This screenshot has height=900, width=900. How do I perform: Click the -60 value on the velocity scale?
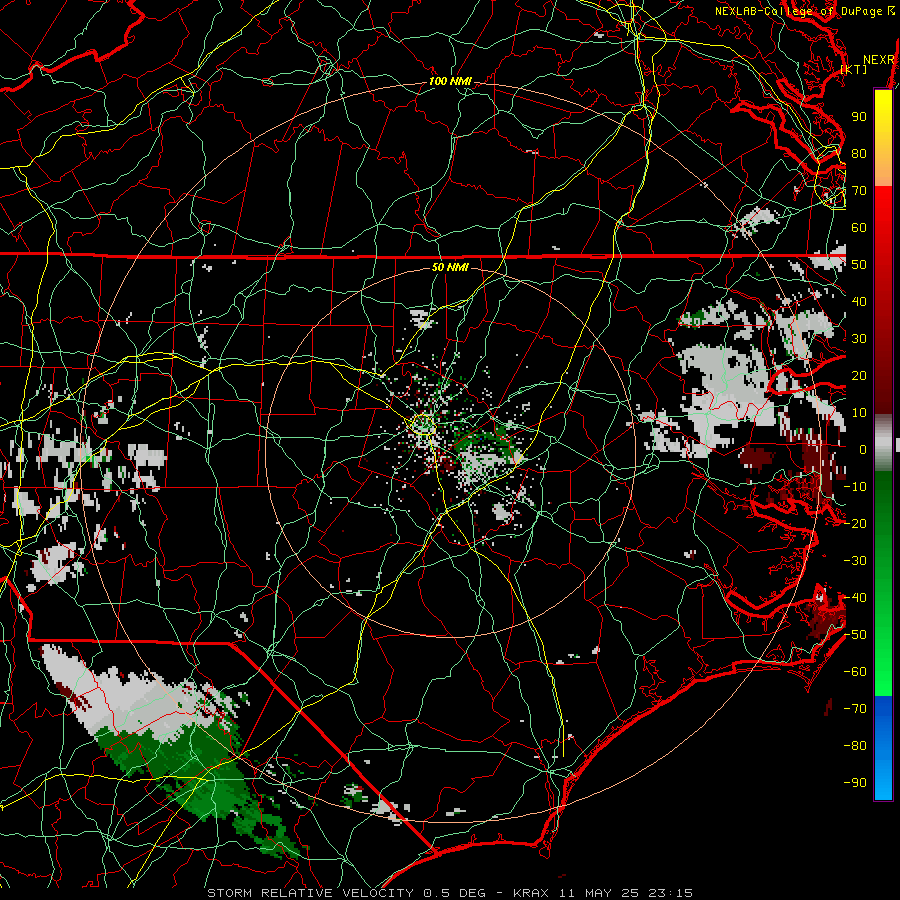855,672
